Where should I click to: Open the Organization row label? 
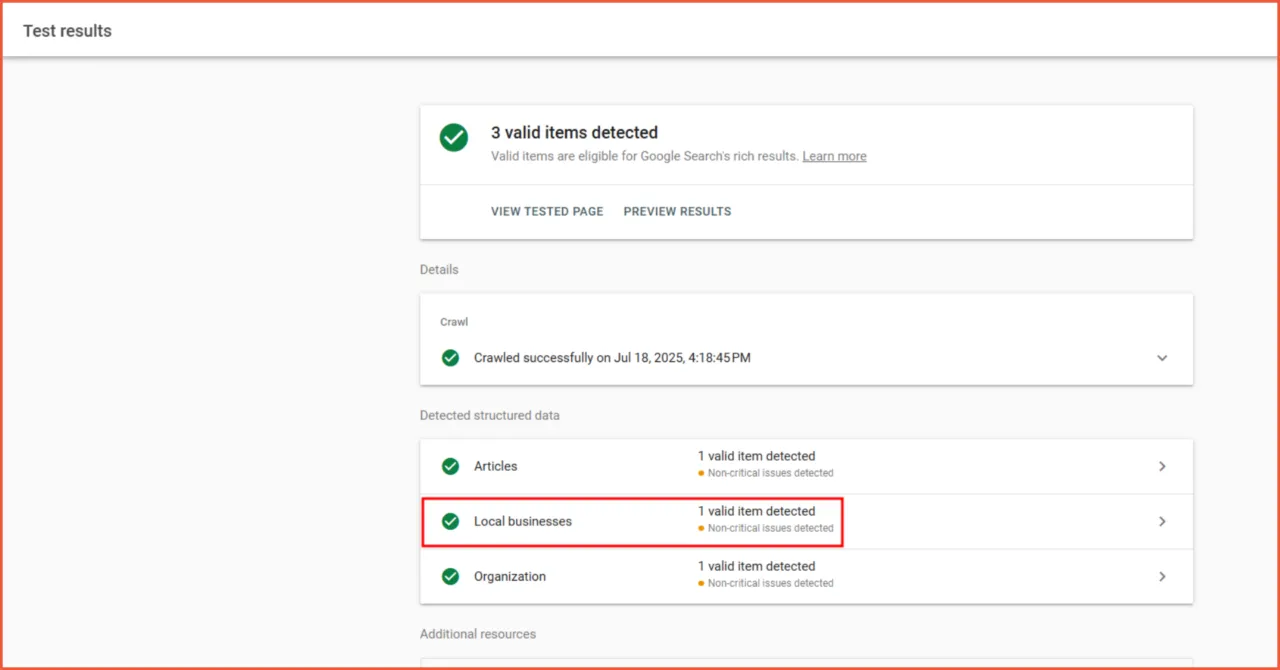(x=510, y=576)
